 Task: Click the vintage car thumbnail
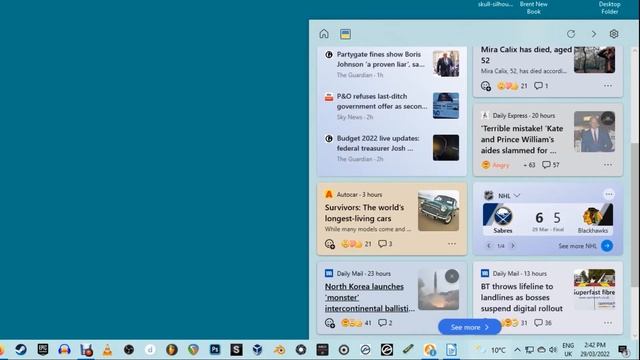coord(438,211)
